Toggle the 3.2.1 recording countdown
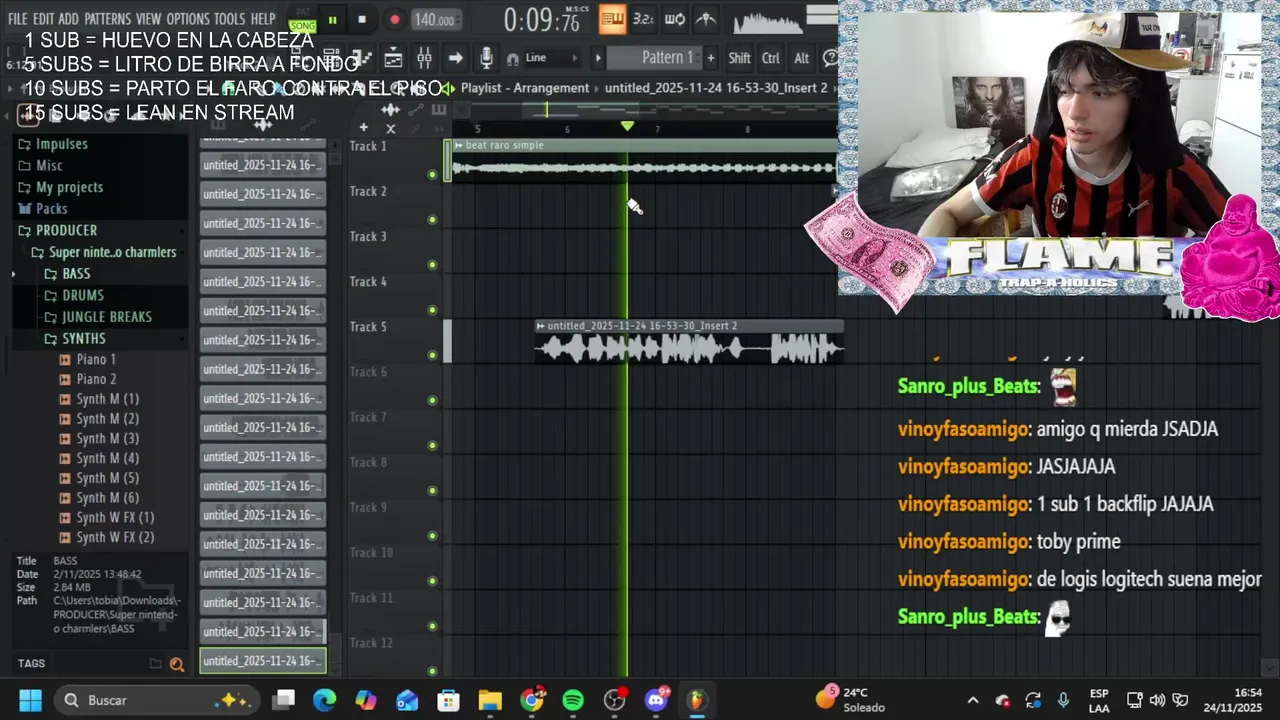The width and height of the screenshot is (1280, 720). 644,19
